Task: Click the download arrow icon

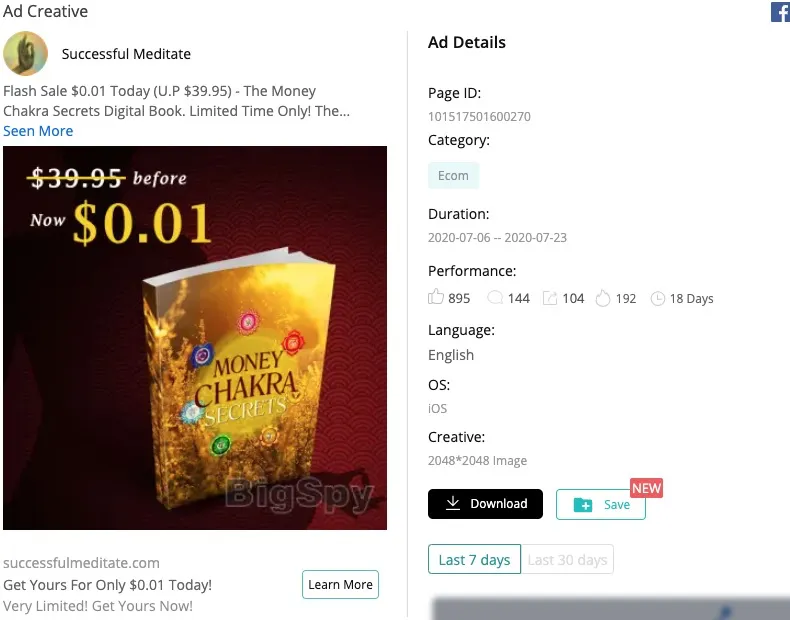Action: point(453,504)
